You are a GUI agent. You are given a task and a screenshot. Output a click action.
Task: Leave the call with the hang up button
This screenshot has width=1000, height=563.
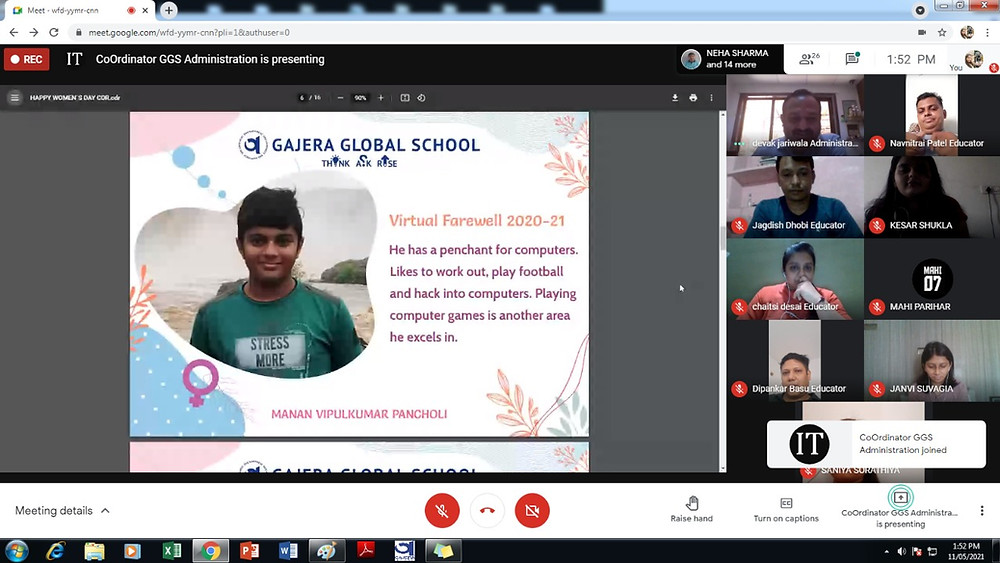[487, 510]
